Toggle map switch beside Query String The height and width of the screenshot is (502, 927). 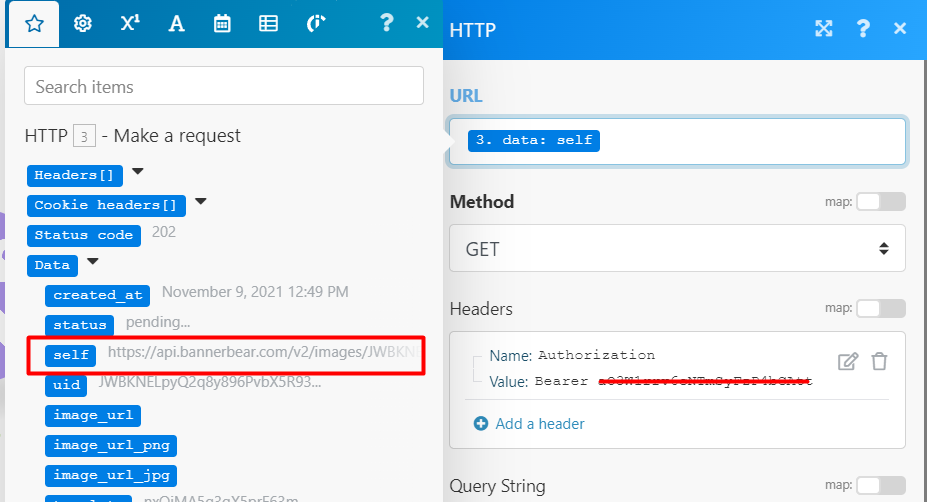click(880, 485)
